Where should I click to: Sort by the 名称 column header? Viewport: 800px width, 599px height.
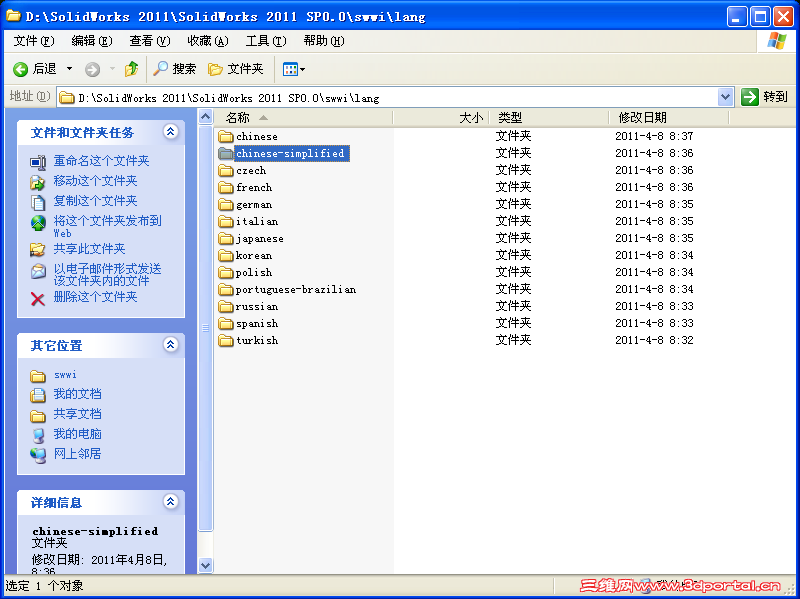click(304, 117)
